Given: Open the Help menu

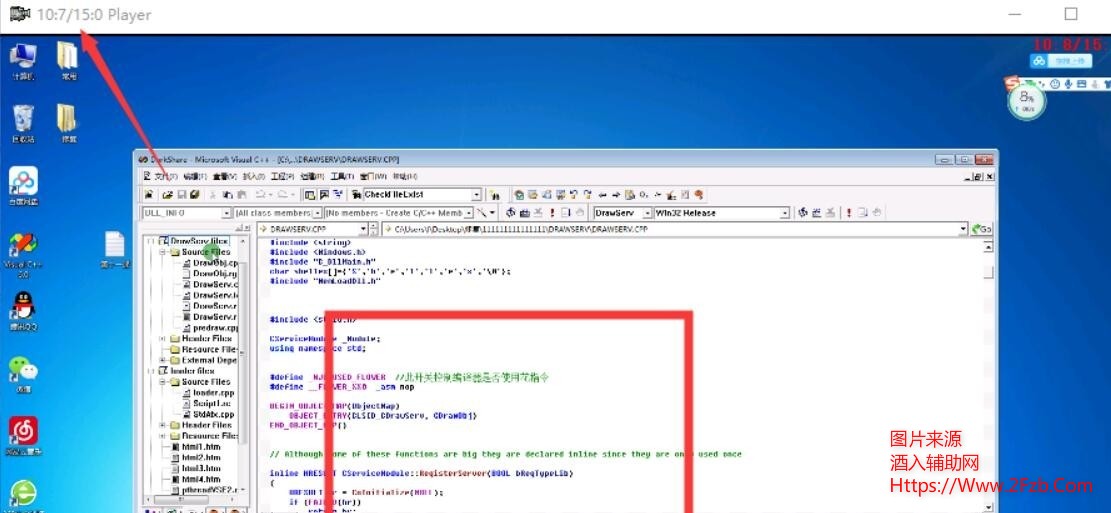Looking at the screenshot, I should click(x=405, y=176).
